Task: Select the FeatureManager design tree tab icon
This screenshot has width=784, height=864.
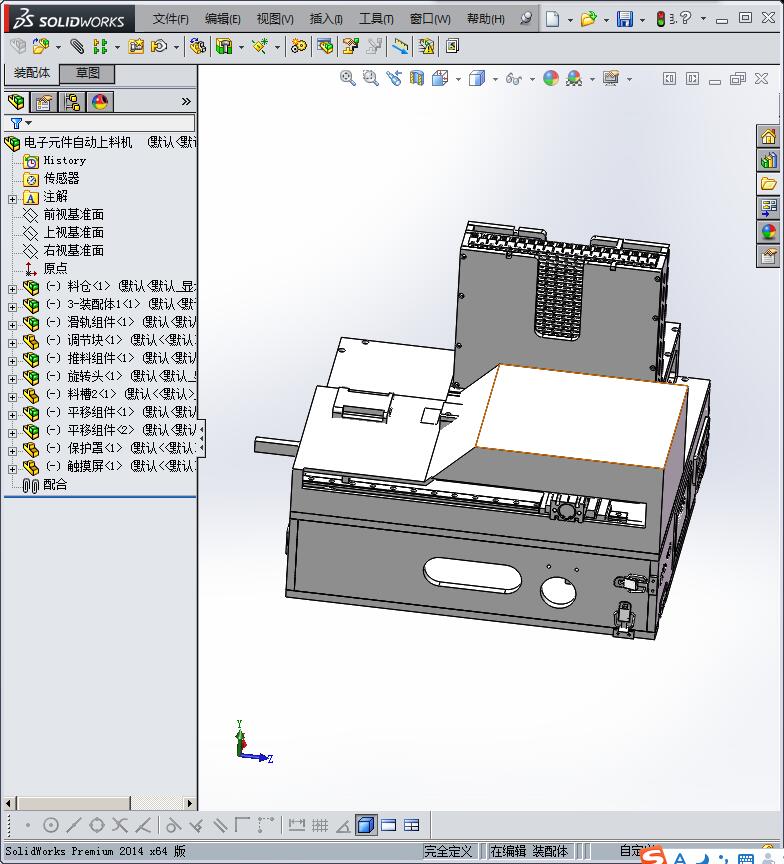Action: pyautogui.click(x=17, y=102)
